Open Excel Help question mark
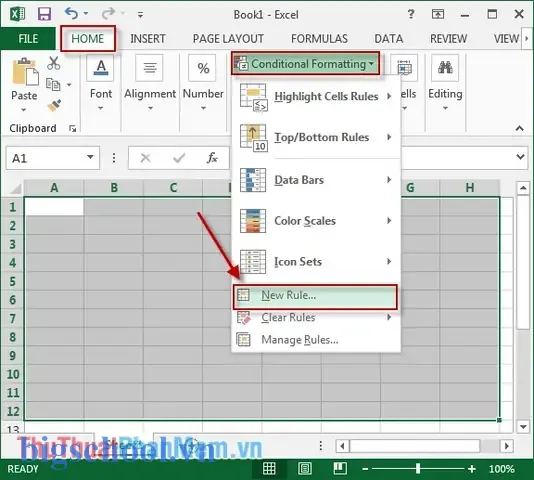Viewport: 534px width, 480px height. [411, 14]
